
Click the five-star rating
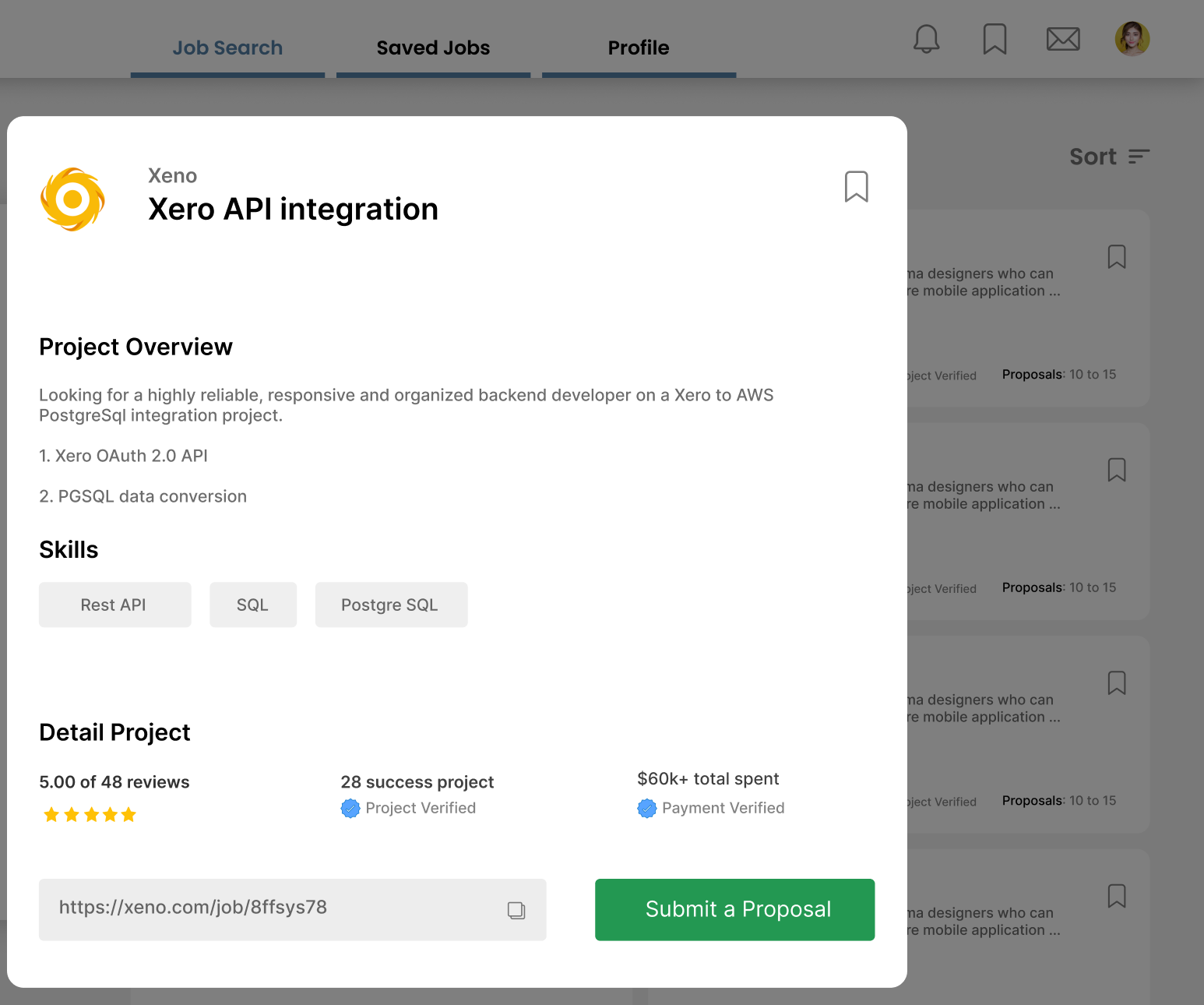point(90,815)
